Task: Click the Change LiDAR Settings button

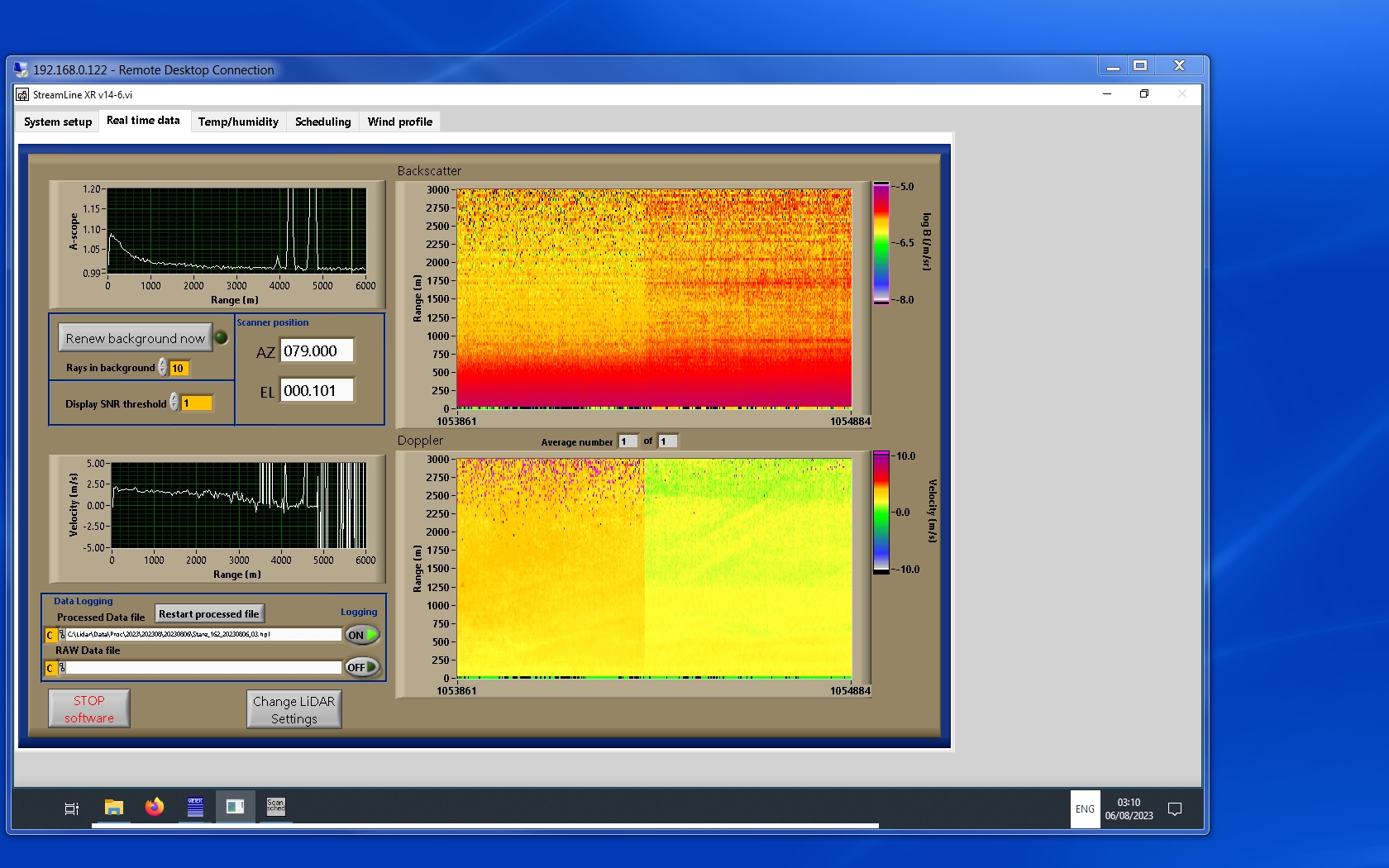Action: (x=294, y=709)
